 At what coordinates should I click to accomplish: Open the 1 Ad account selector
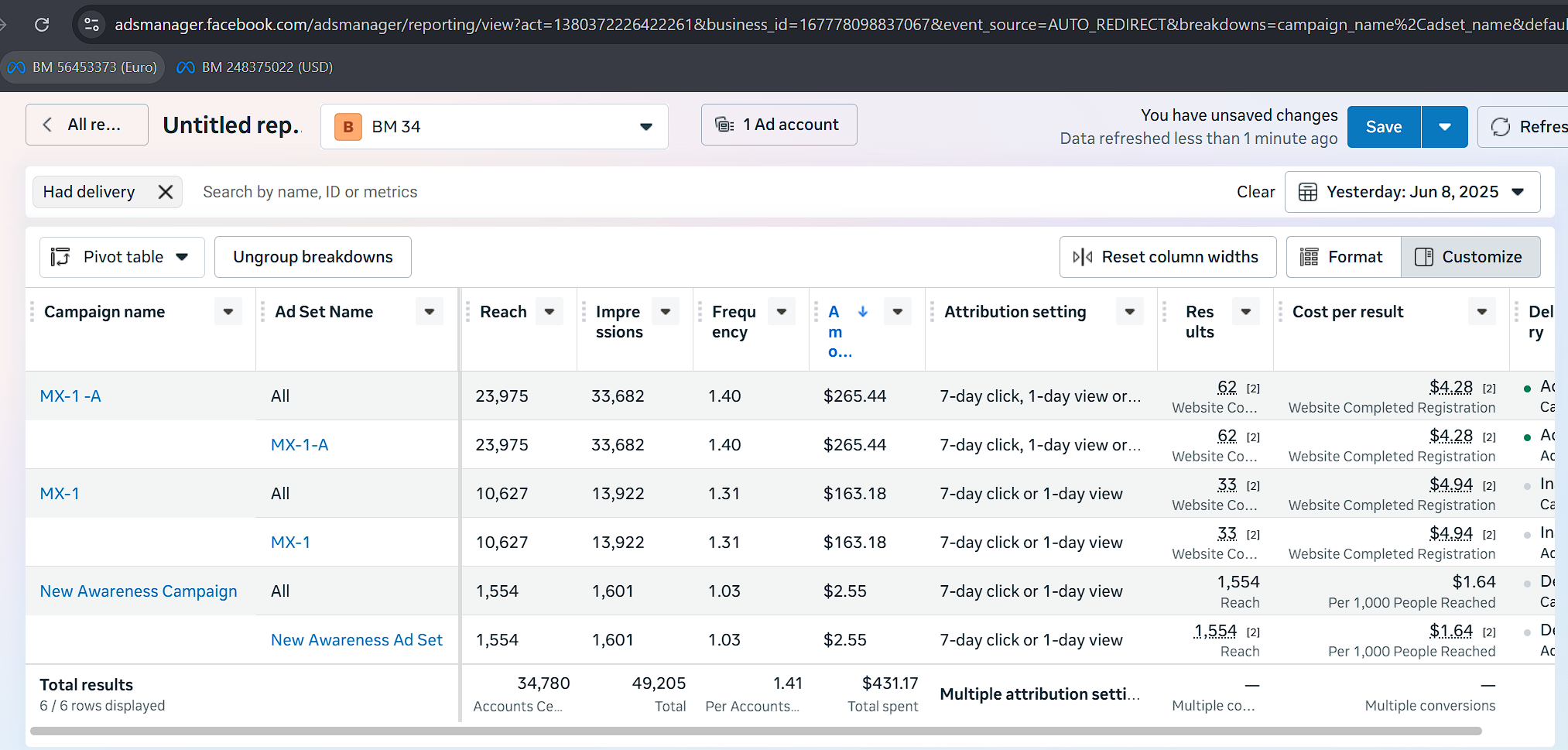point(779,125)
